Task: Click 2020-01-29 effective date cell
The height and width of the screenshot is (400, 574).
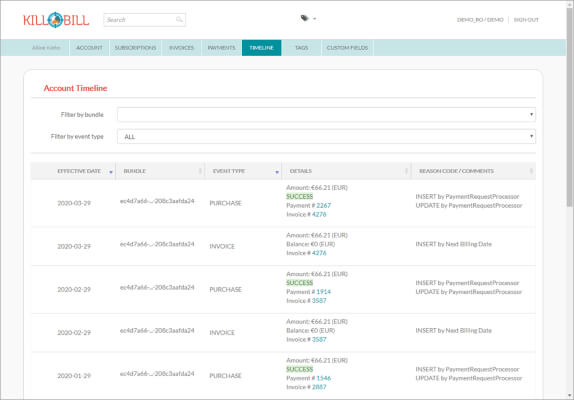Action: click(74, 376)
